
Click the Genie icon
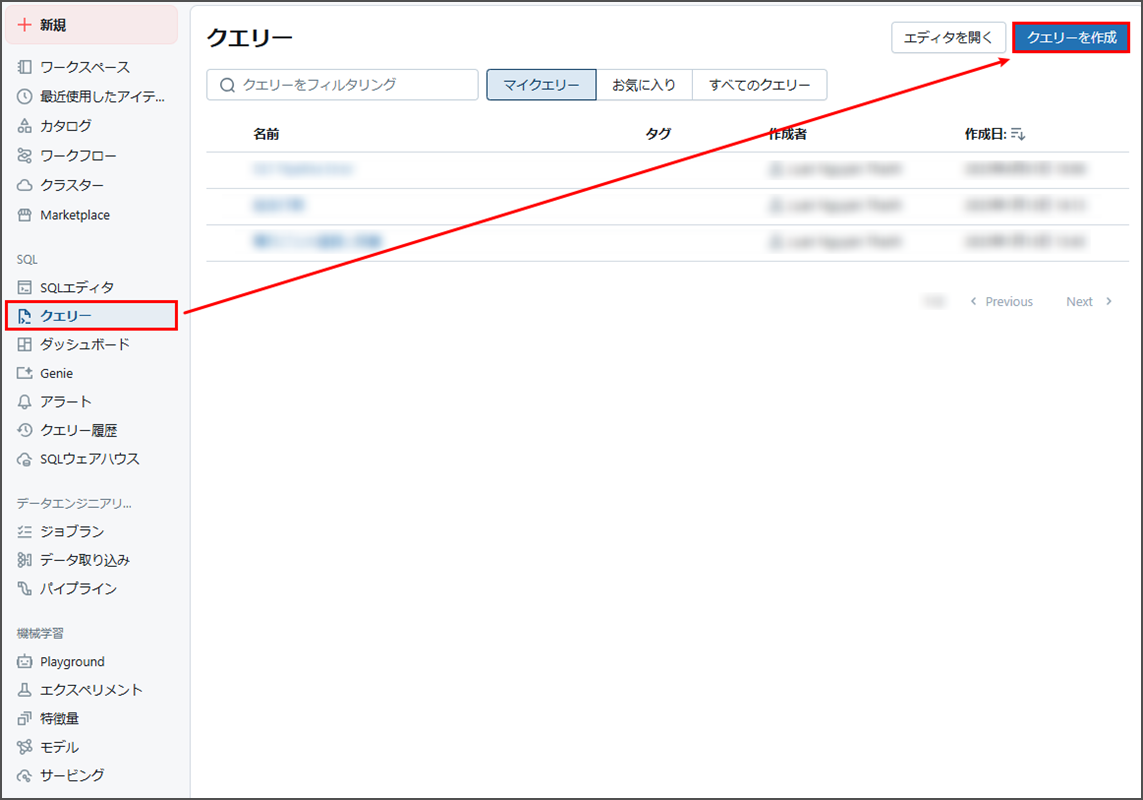tap(24, 373)
